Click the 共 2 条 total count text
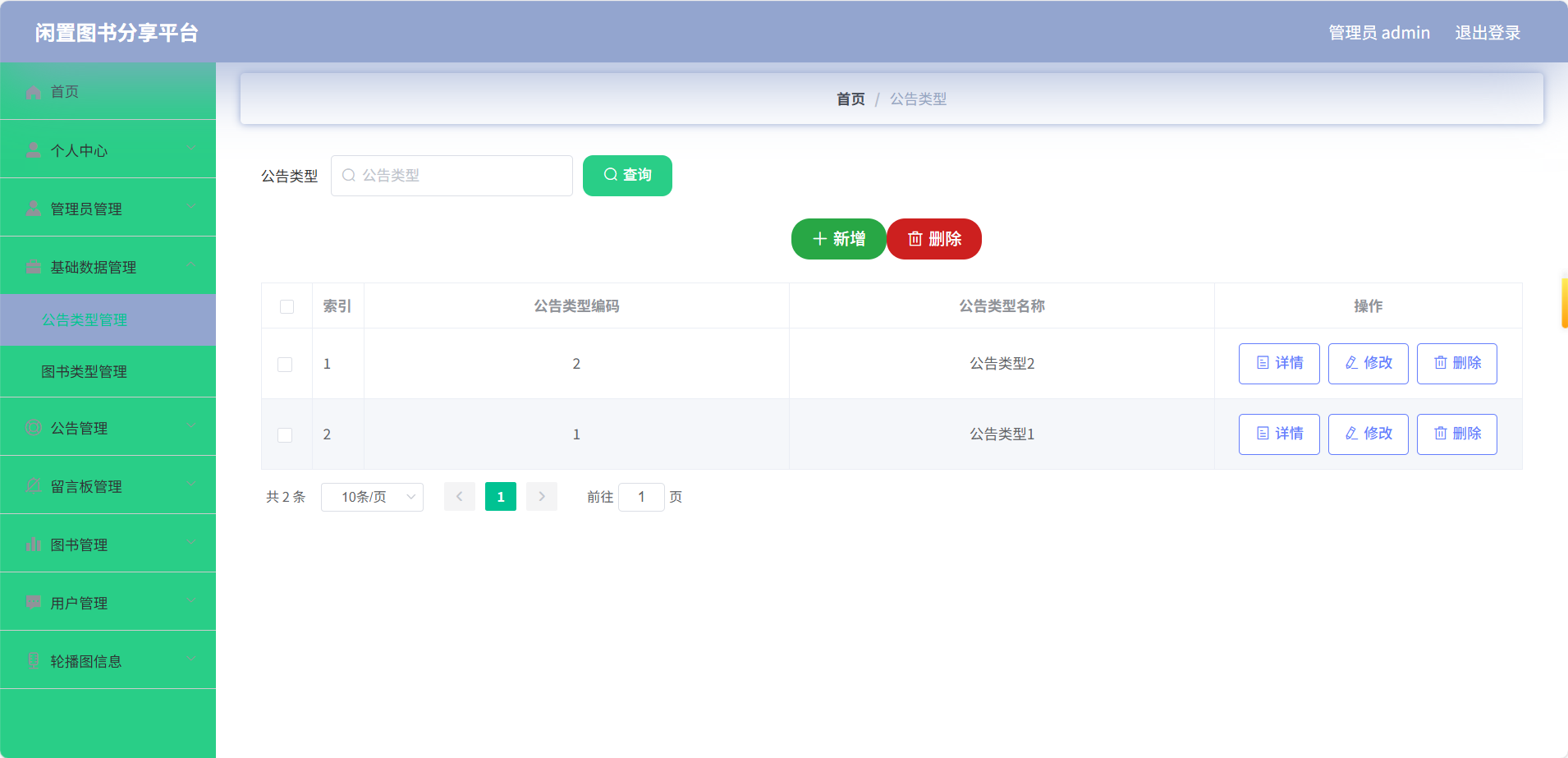1568x758 pixels. [286, 497]
